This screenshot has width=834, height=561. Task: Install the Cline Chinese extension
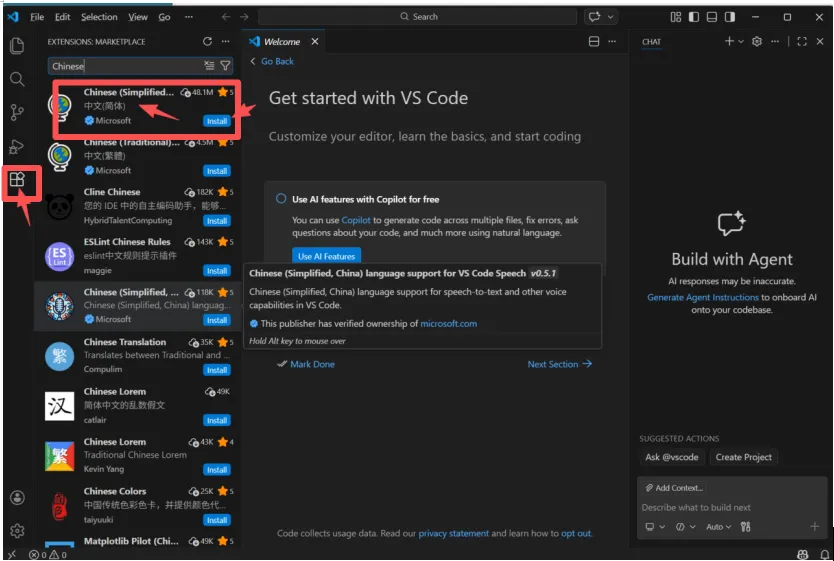(x=217, y=221)
